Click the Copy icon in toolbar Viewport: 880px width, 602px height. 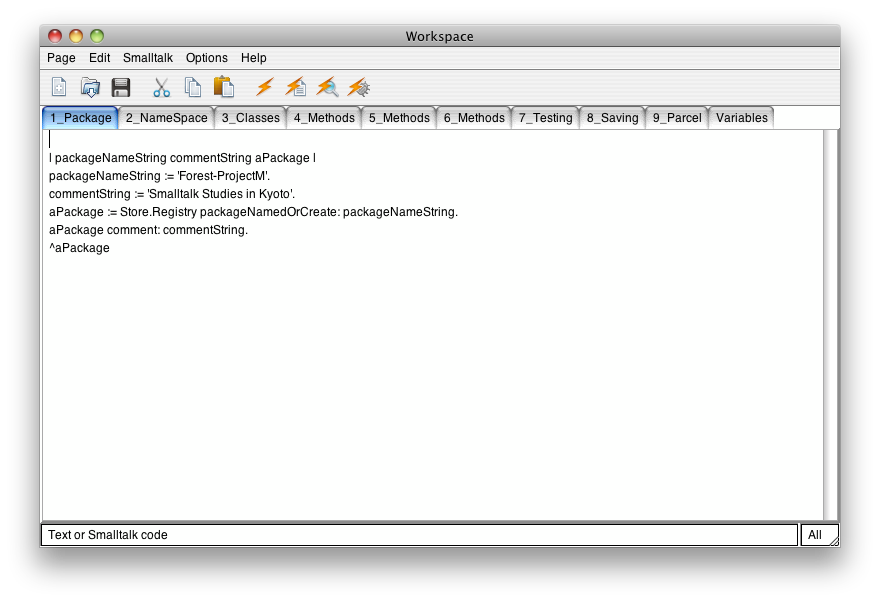click(192, 88)
